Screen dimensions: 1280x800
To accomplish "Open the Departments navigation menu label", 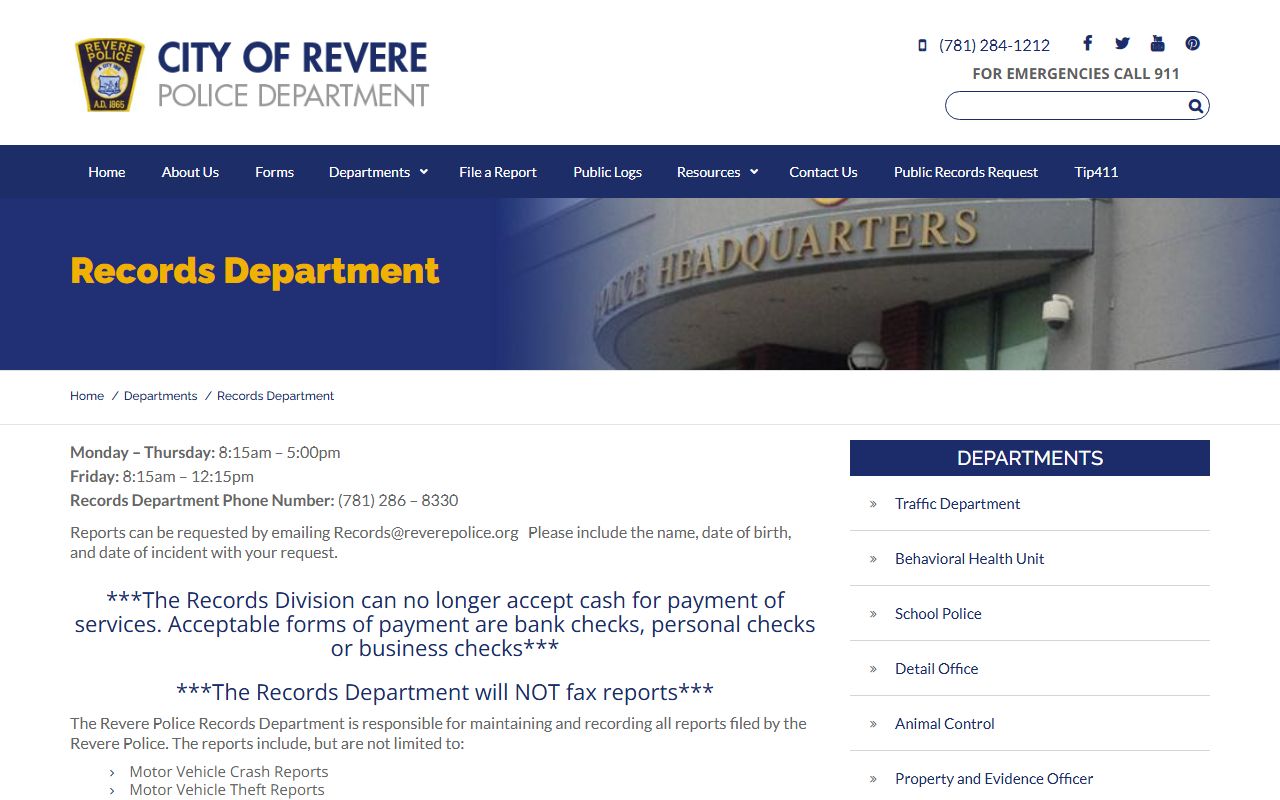I will tap(369, 172).
